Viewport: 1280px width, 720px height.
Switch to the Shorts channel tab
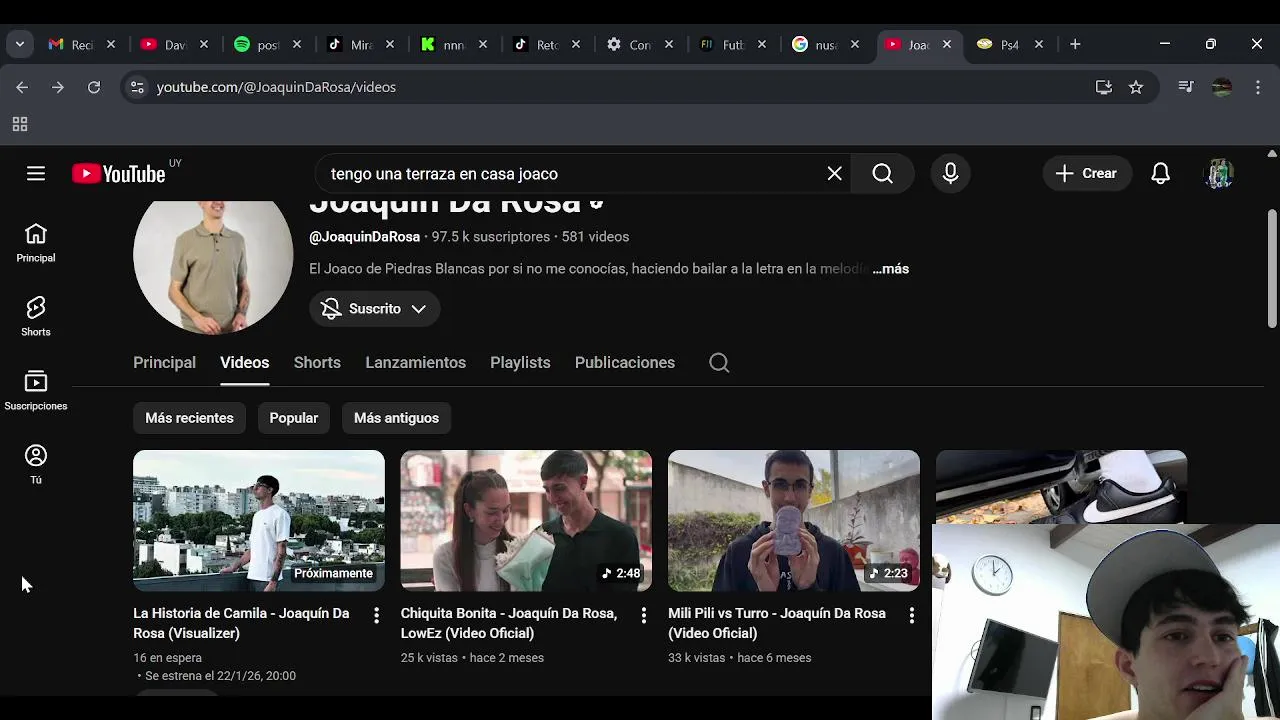click(317, 363)
